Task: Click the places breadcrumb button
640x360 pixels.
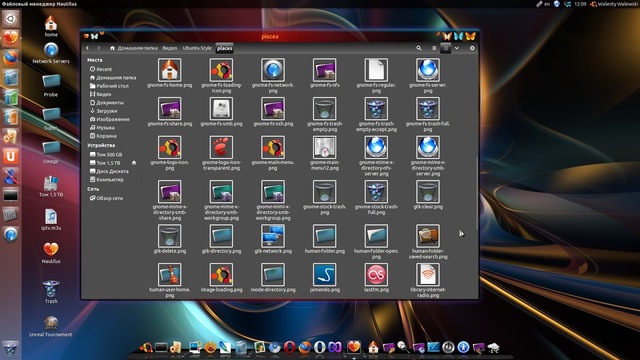Action: (224, 48)
